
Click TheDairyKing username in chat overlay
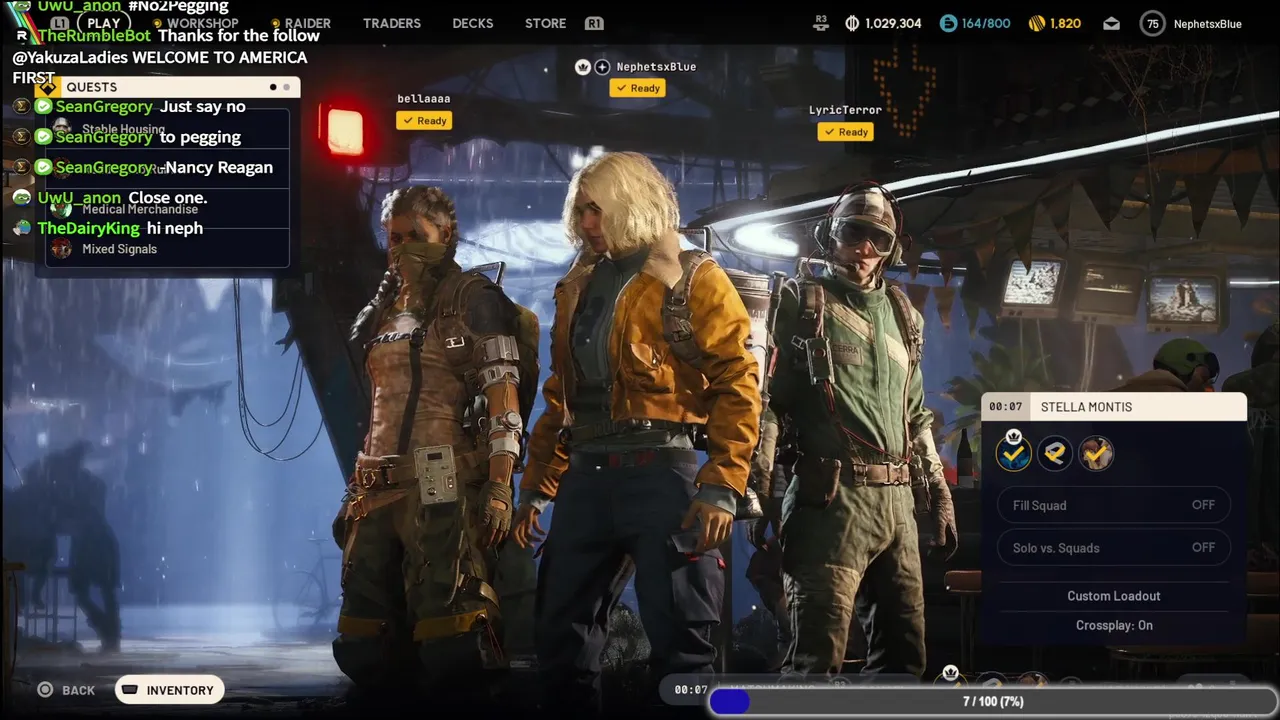[x=89, y=228]
